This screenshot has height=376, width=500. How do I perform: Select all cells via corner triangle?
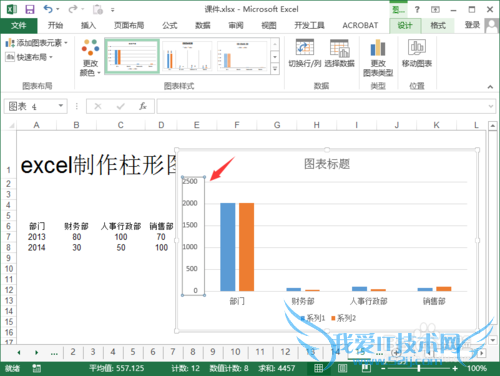coord(11,125)
